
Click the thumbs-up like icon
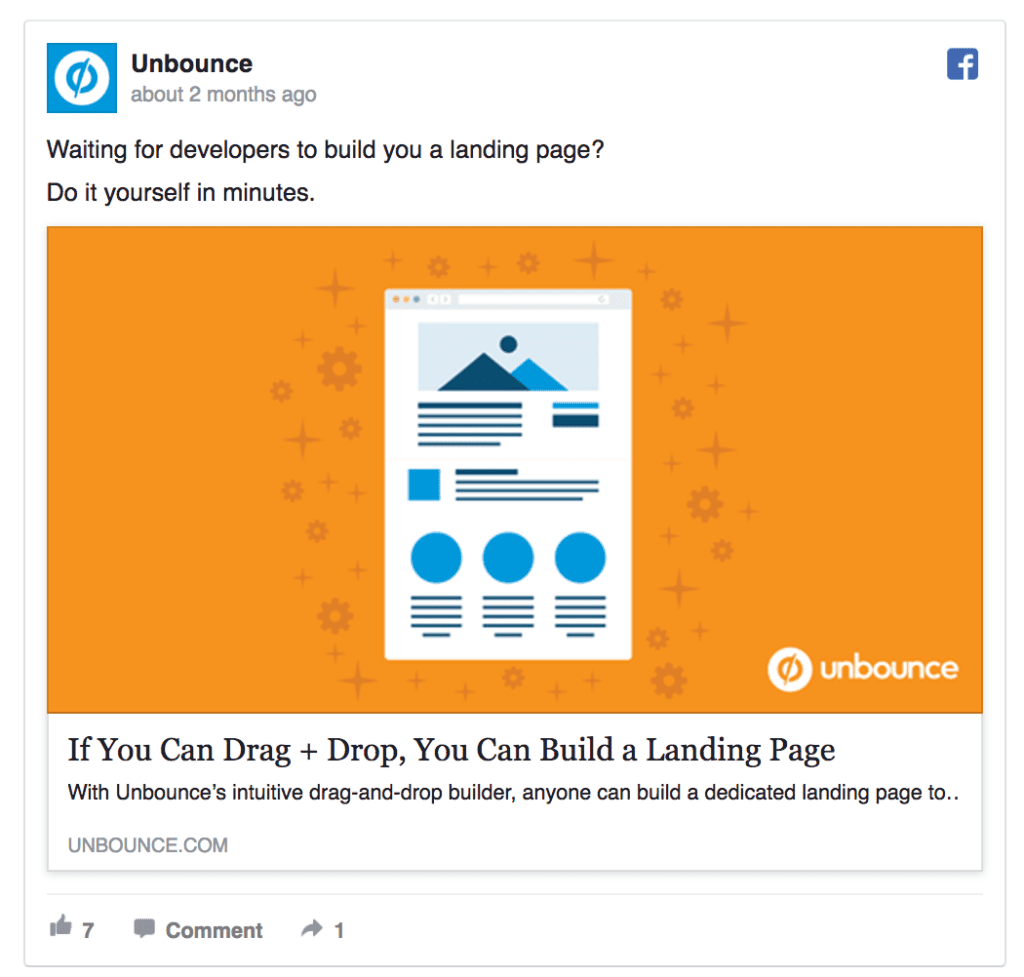[61, 925]
